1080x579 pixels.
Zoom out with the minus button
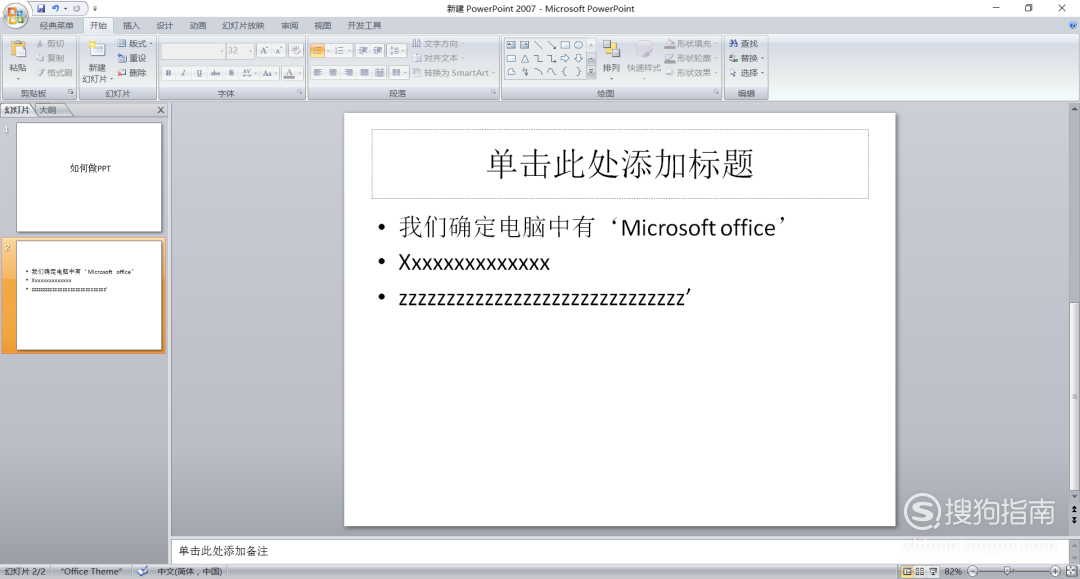[973, 571]
